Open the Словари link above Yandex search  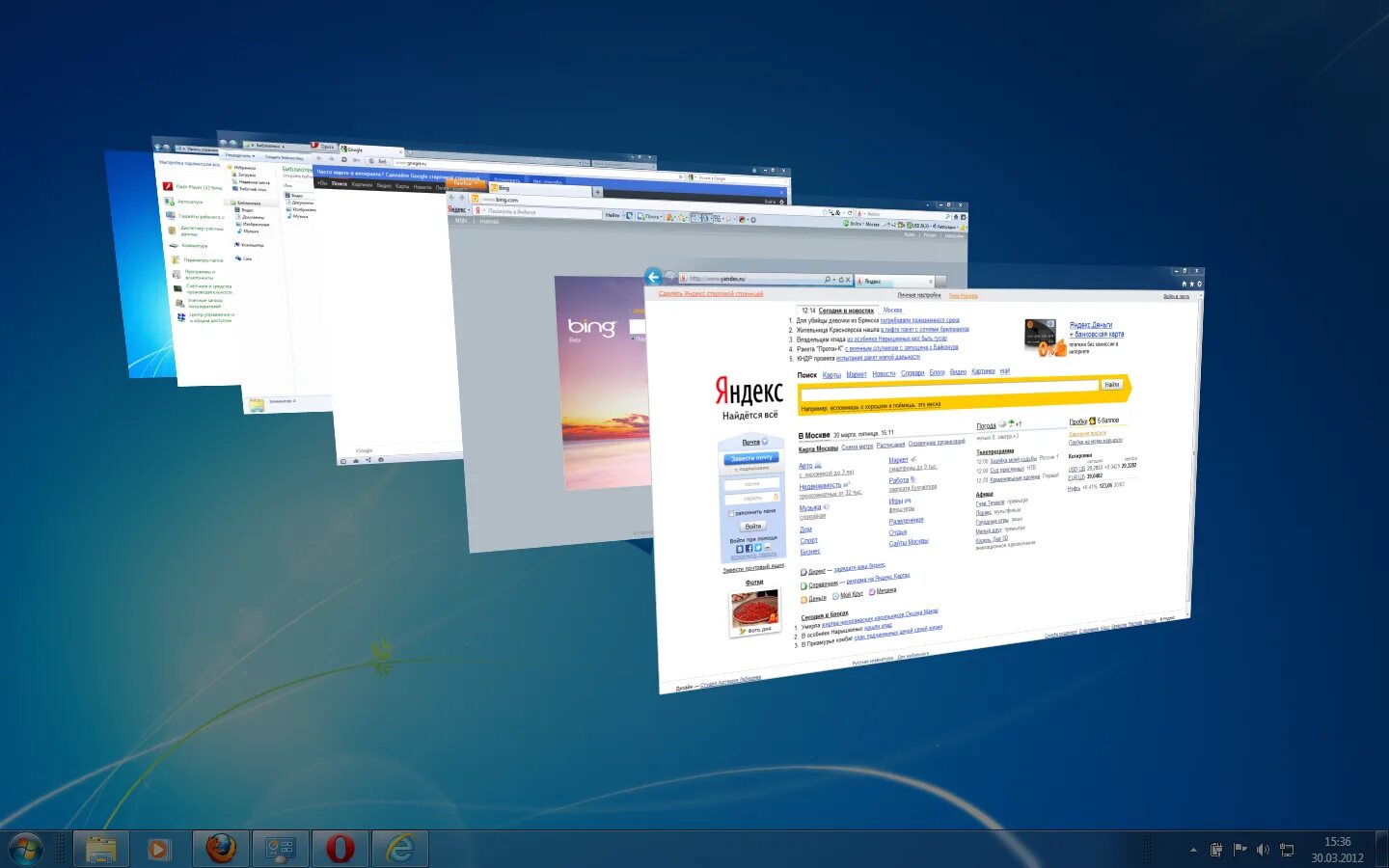click(x=912, y=372)
